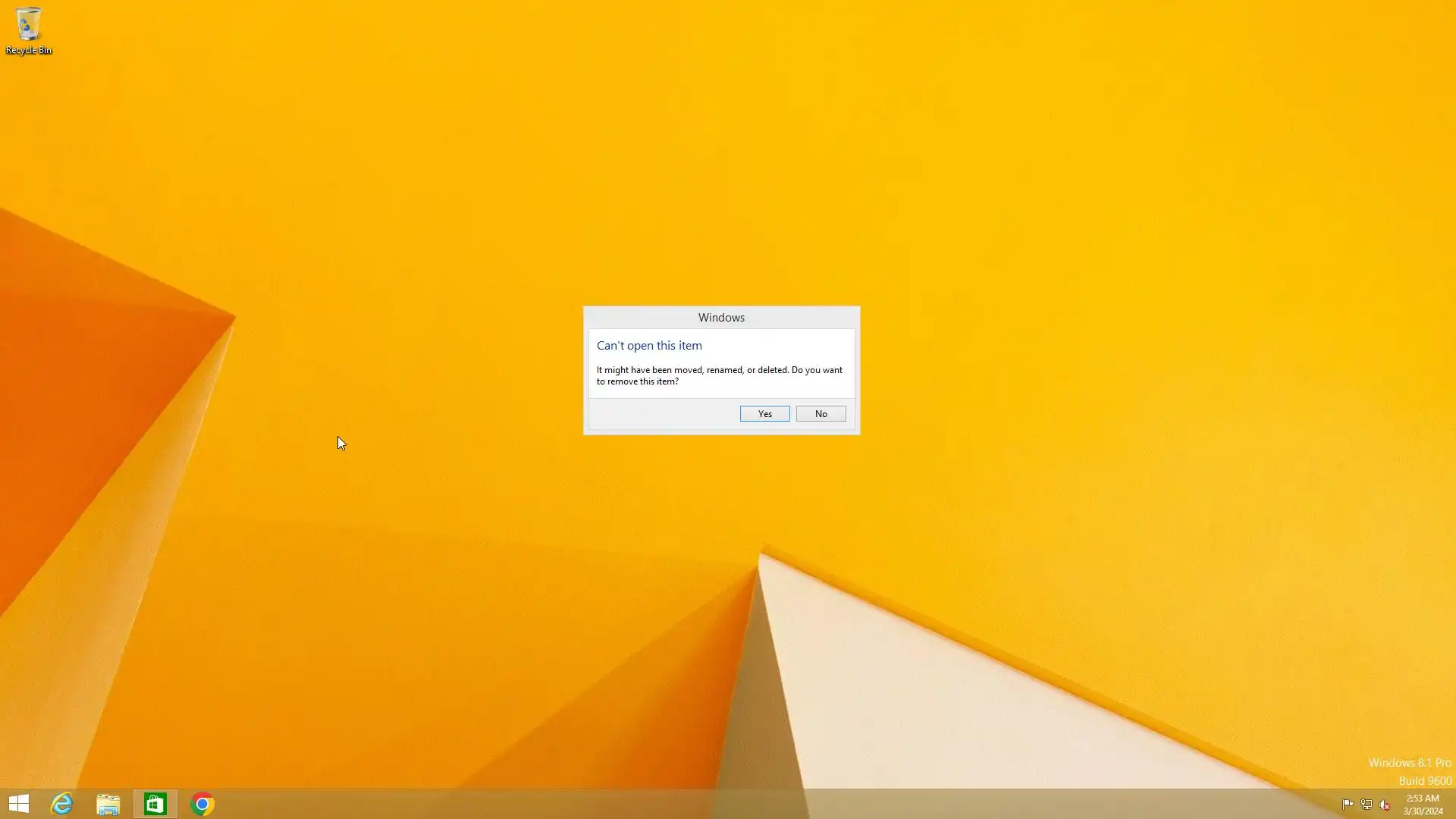Click the muted volume tray icon
This screenshot has height=819, width=1456.
(1384, 805)
